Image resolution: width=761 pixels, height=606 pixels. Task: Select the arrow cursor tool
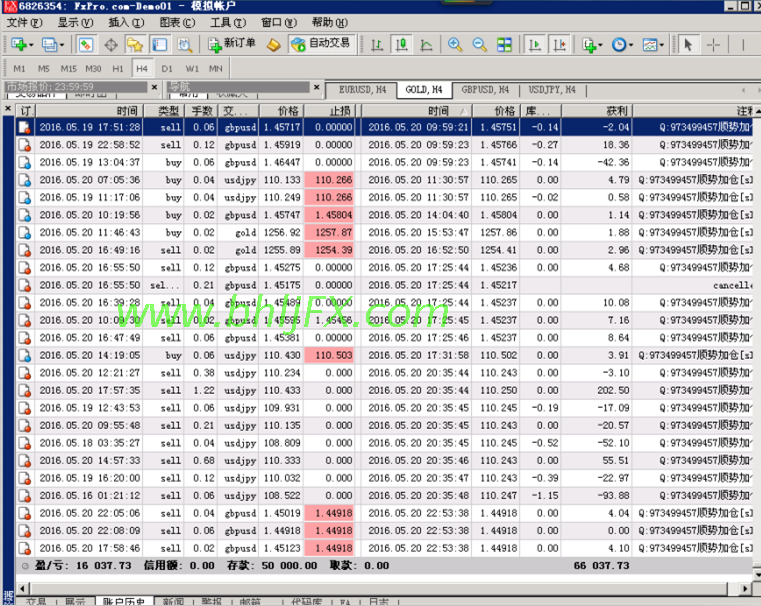point(687,45)
